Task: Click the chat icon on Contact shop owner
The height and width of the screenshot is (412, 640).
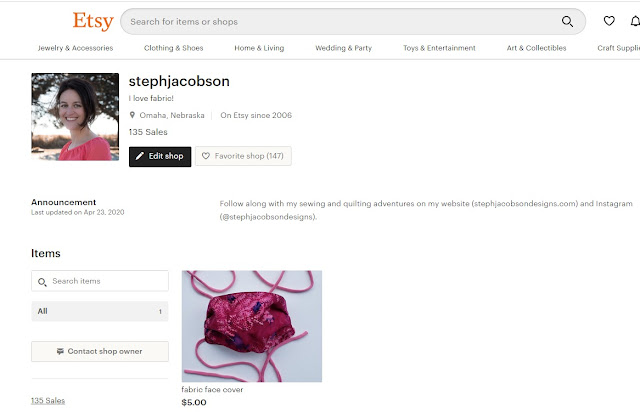Action: 60,351
